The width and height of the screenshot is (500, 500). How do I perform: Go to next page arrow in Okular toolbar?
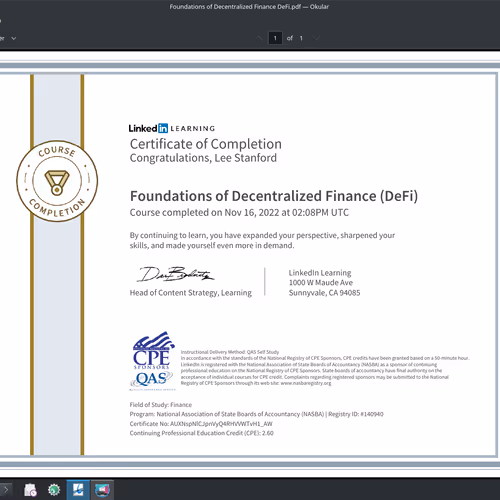coord(316,38)
